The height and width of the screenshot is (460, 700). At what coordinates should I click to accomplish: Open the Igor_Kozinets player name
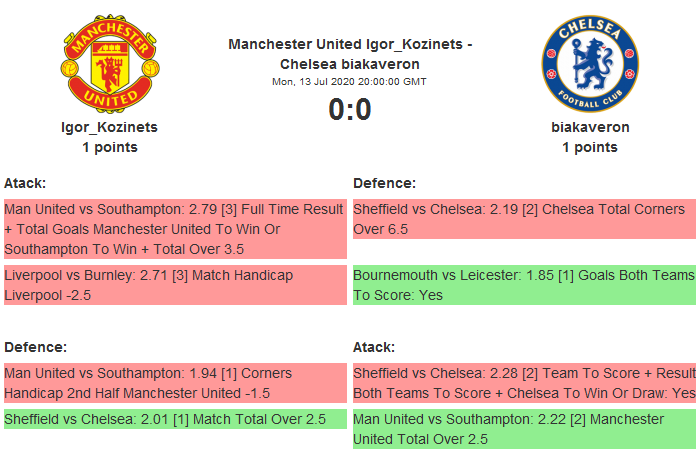point(109,127)
